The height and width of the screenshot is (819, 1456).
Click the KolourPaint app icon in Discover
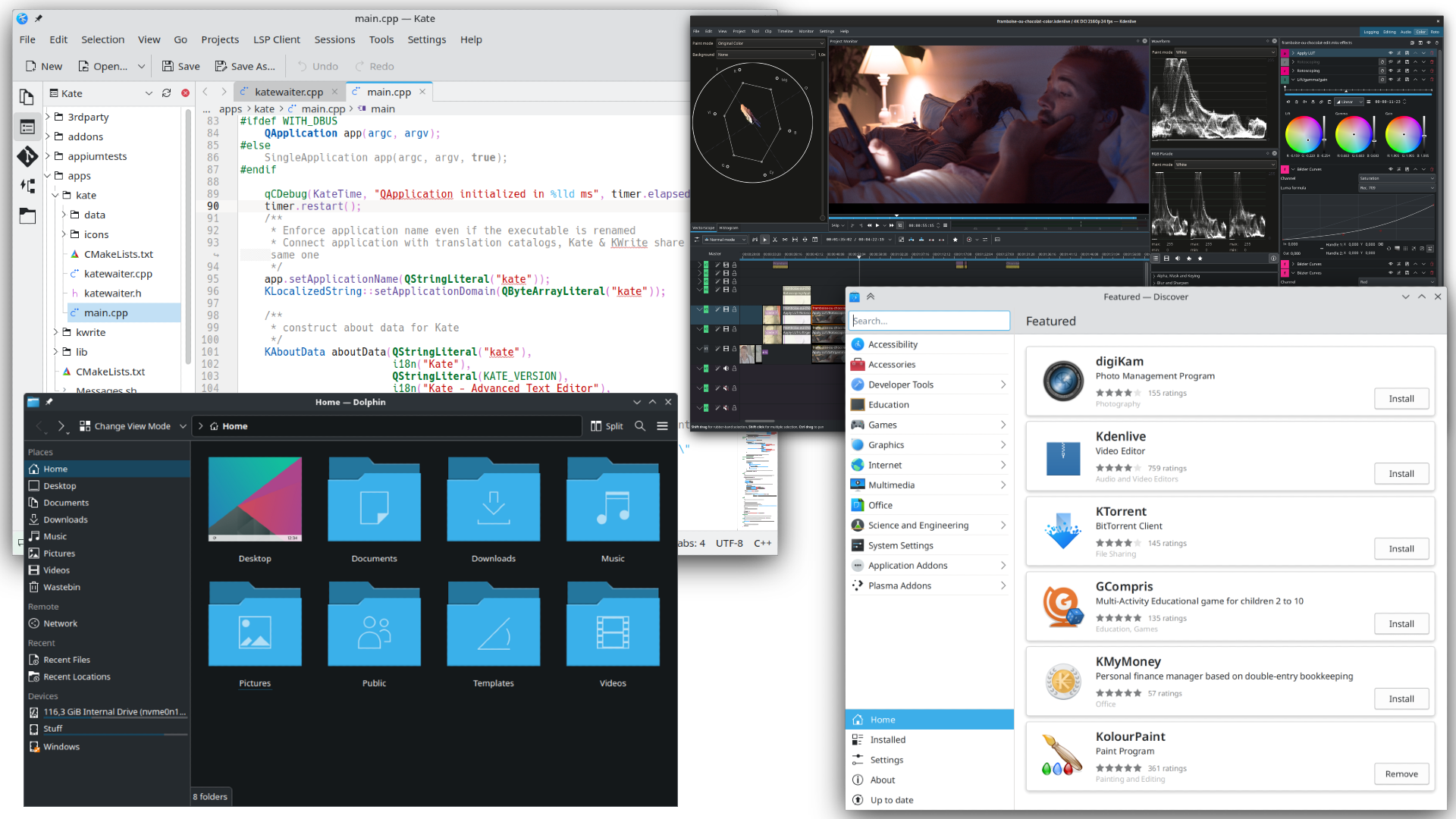[1063, 756]
